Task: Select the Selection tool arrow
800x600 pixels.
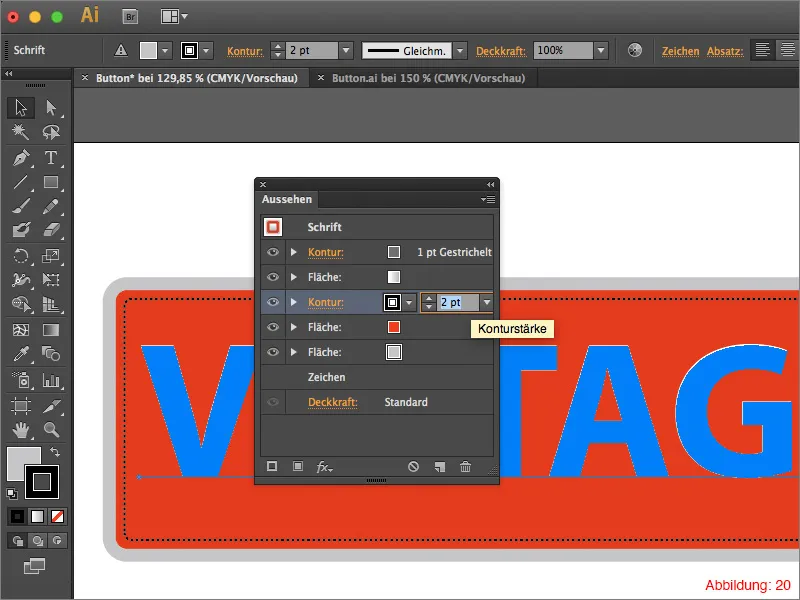Action: pyautogui.click(x=21, y=108)
